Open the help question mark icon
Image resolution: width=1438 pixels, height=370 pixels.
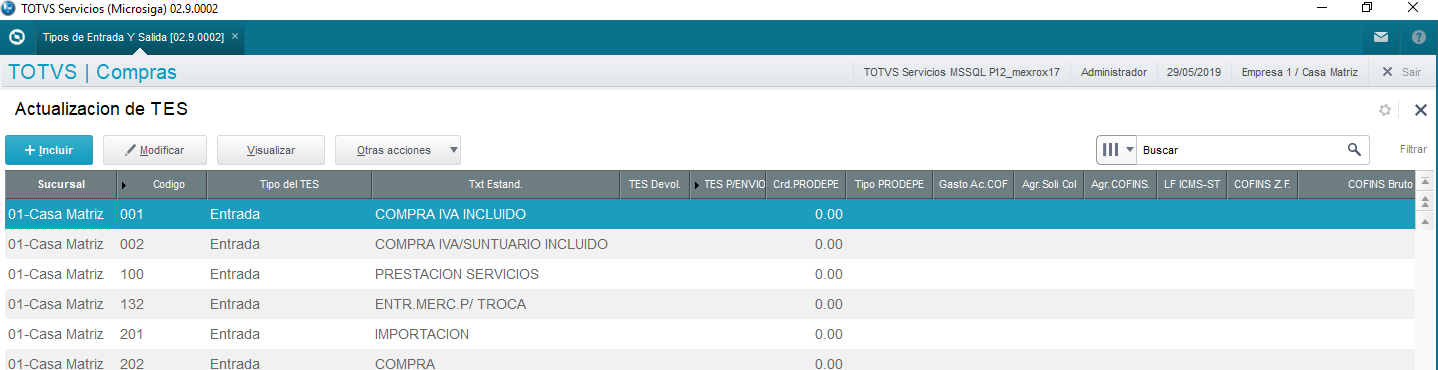pos(1419,37)
